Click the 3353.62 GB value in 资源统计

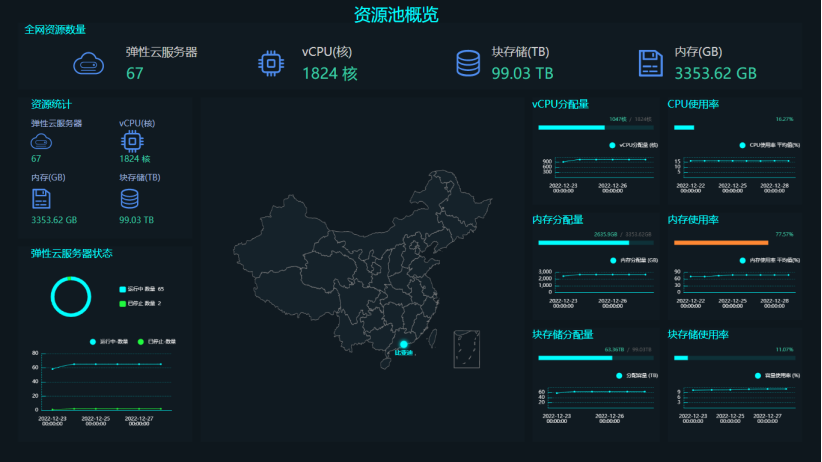54,220
